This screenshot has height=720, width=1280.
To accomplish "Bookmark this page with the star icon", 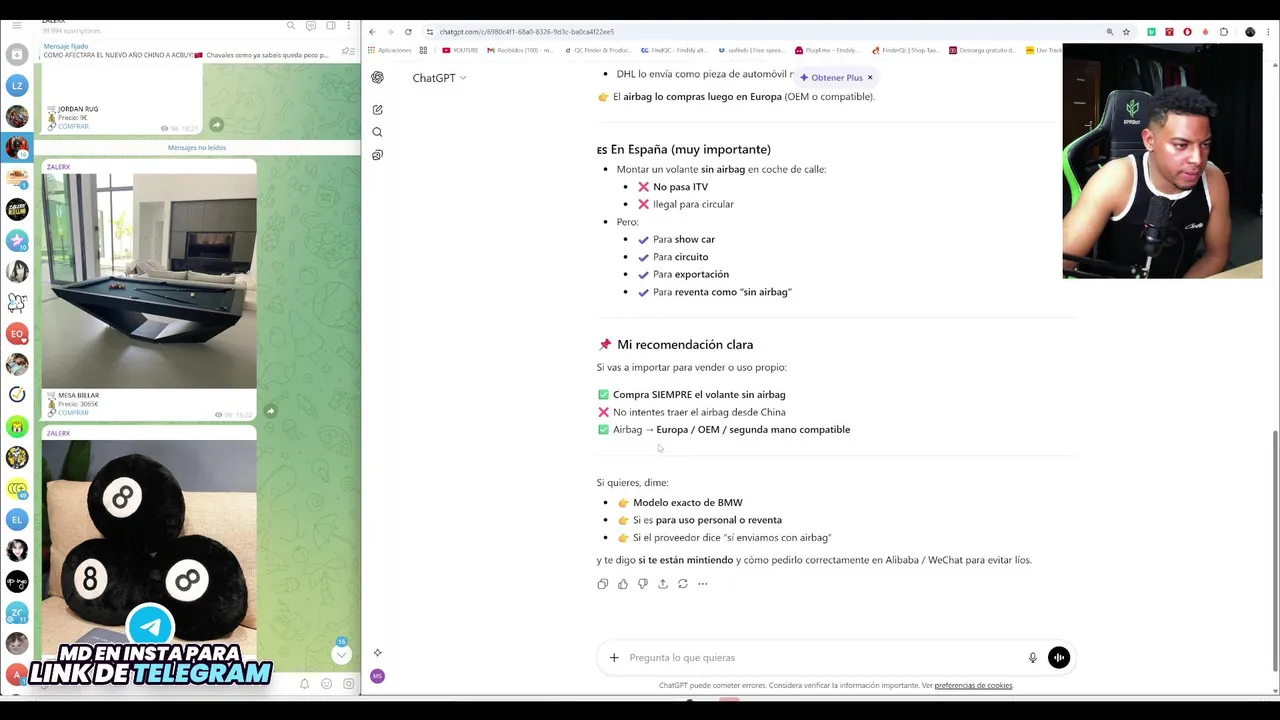I will [1126, 32].
